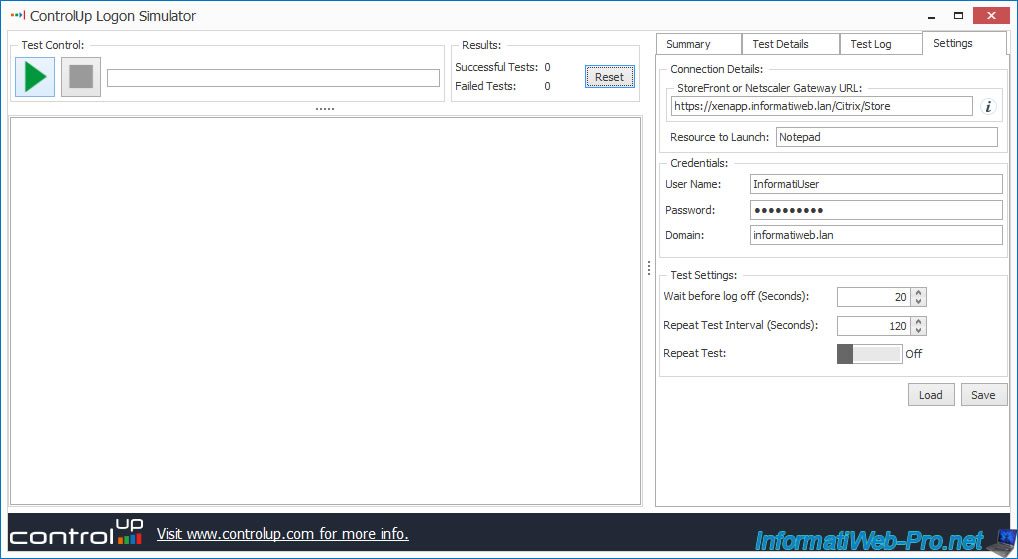1018x559 pixels.
Task: Click the Repeat Test Interval number field
Action: (874, 325)
